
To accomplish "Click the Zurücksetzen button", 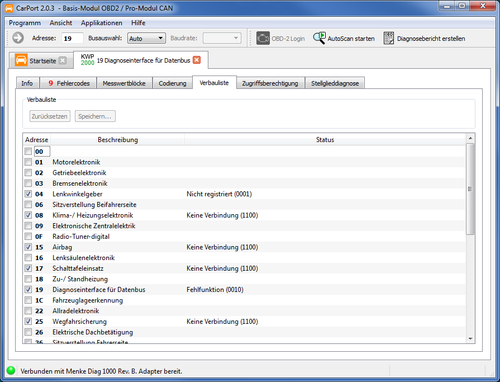I will pyautogui.click(x=50, y=116).
